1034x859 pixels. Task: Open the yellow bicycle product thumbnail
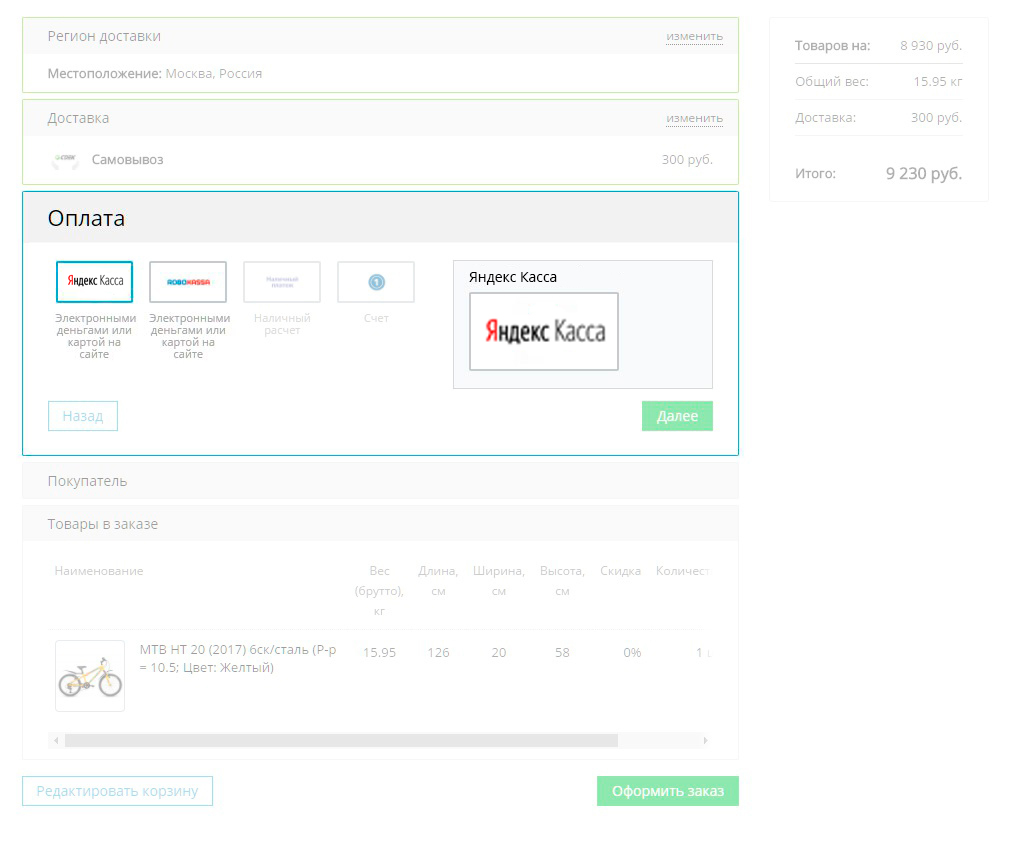90,676
